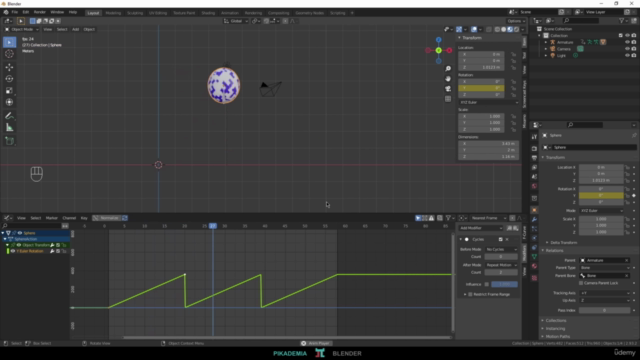Select the Scale tool
640x360 pixels.
[x=9, y=91]
